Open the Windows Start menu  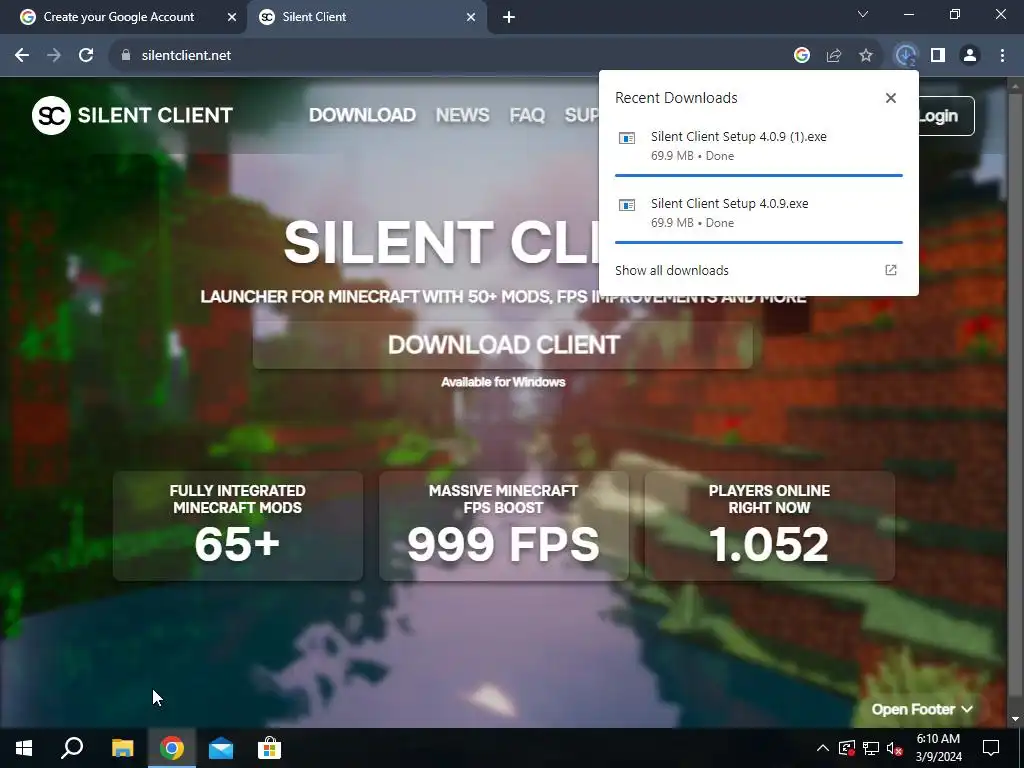point(24,748)
